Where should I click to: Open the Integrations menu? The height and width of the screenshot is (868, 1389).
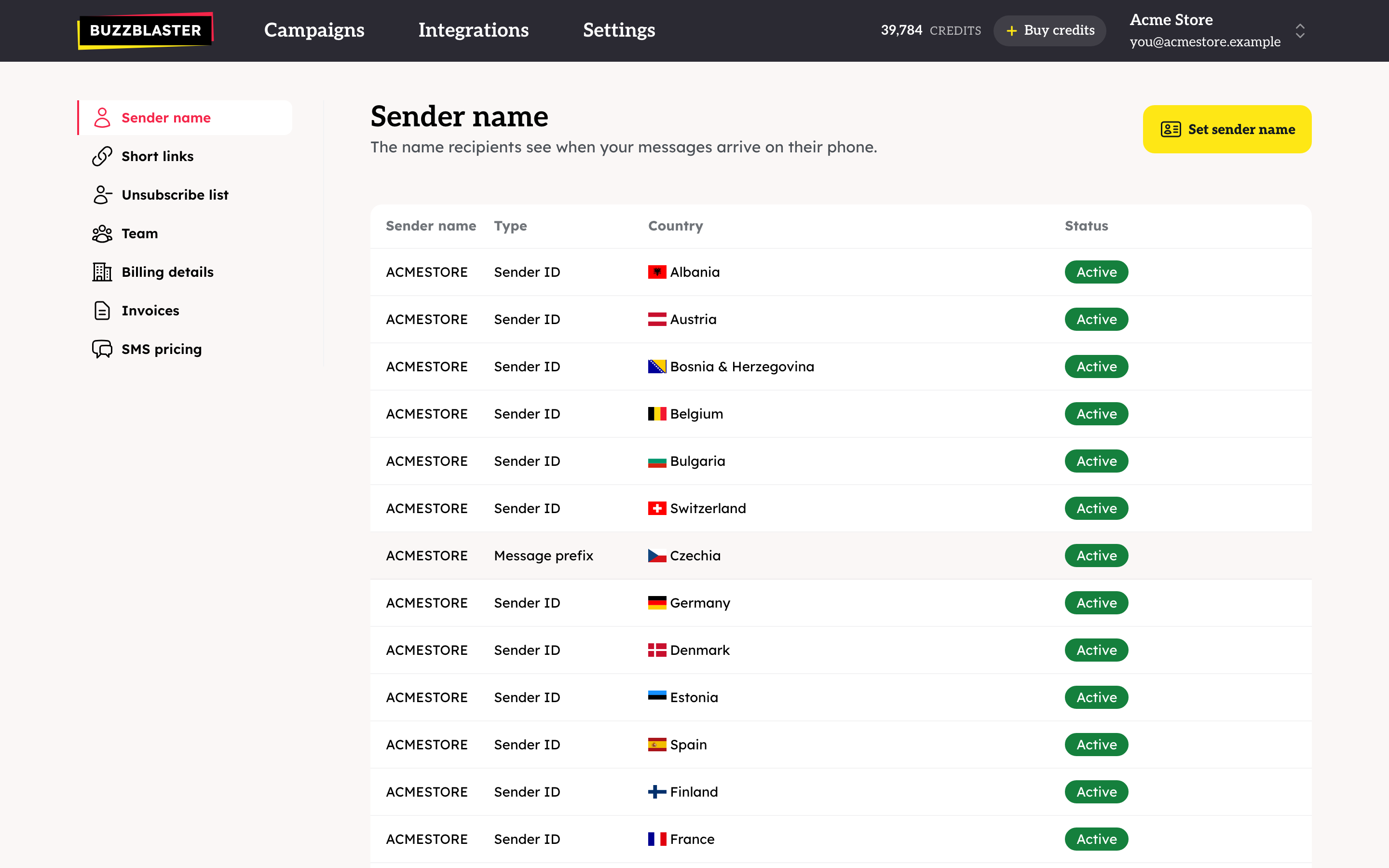coord(474,30)
